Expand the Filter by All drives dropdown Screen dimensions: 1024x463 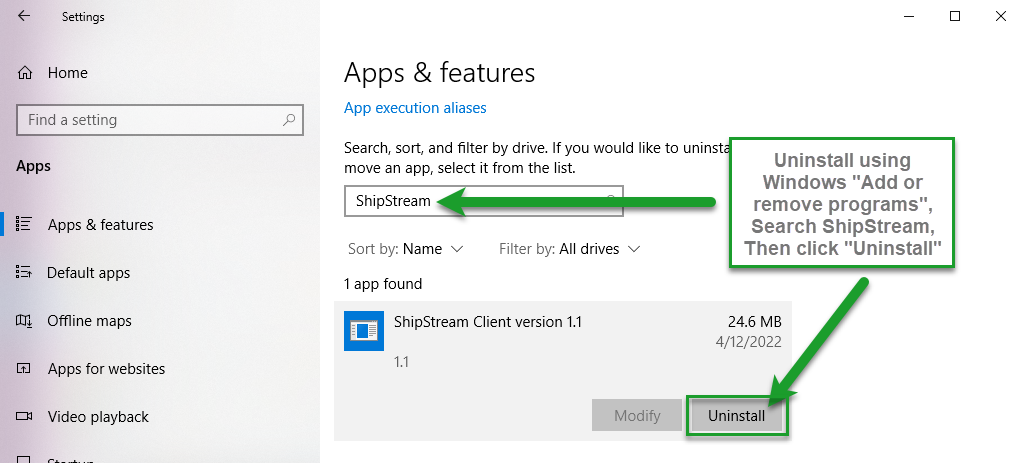click(x=569, y=248)
